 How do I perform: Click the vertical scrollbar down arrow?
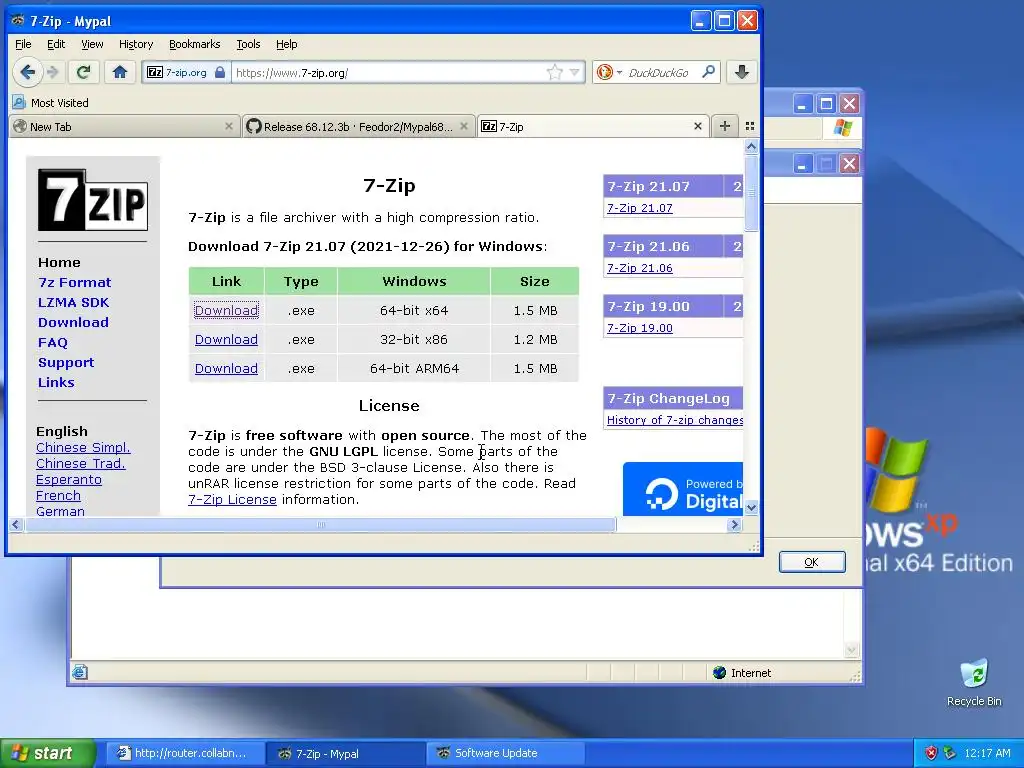pos(751,507)
